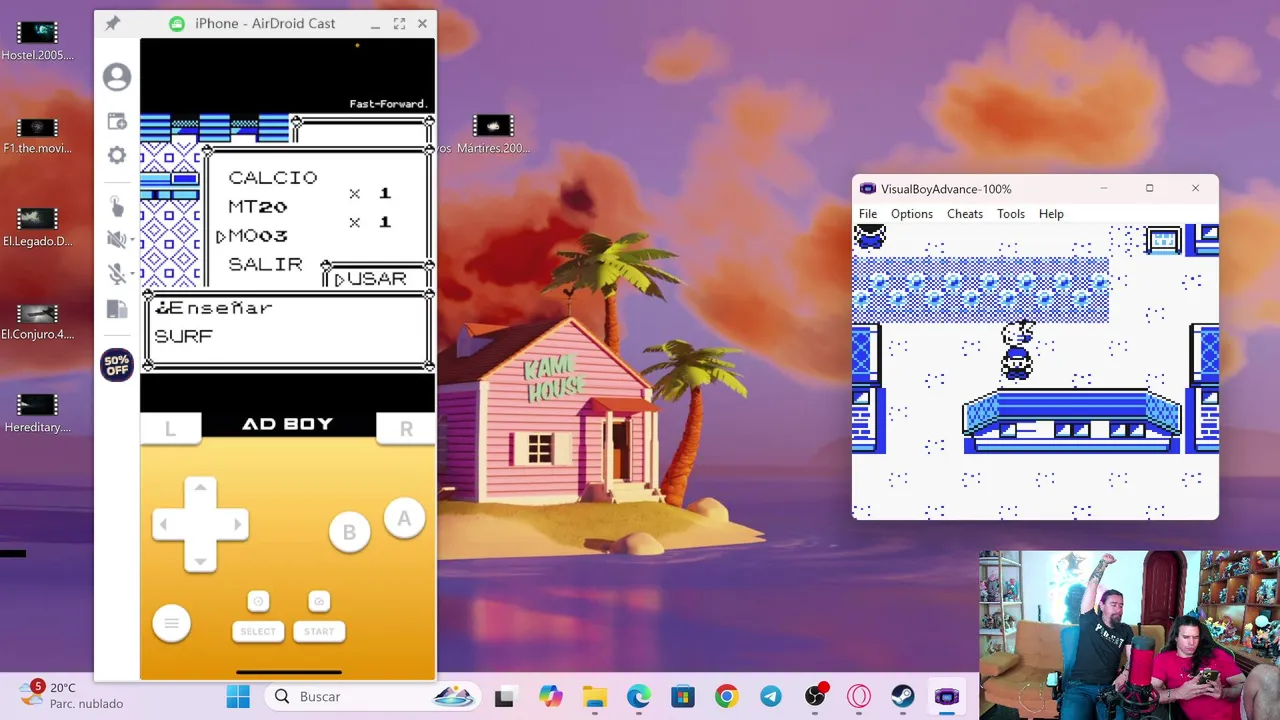Tap the emulator SELECT button
Screen dimensions: 1280x720
pos(258,631)
